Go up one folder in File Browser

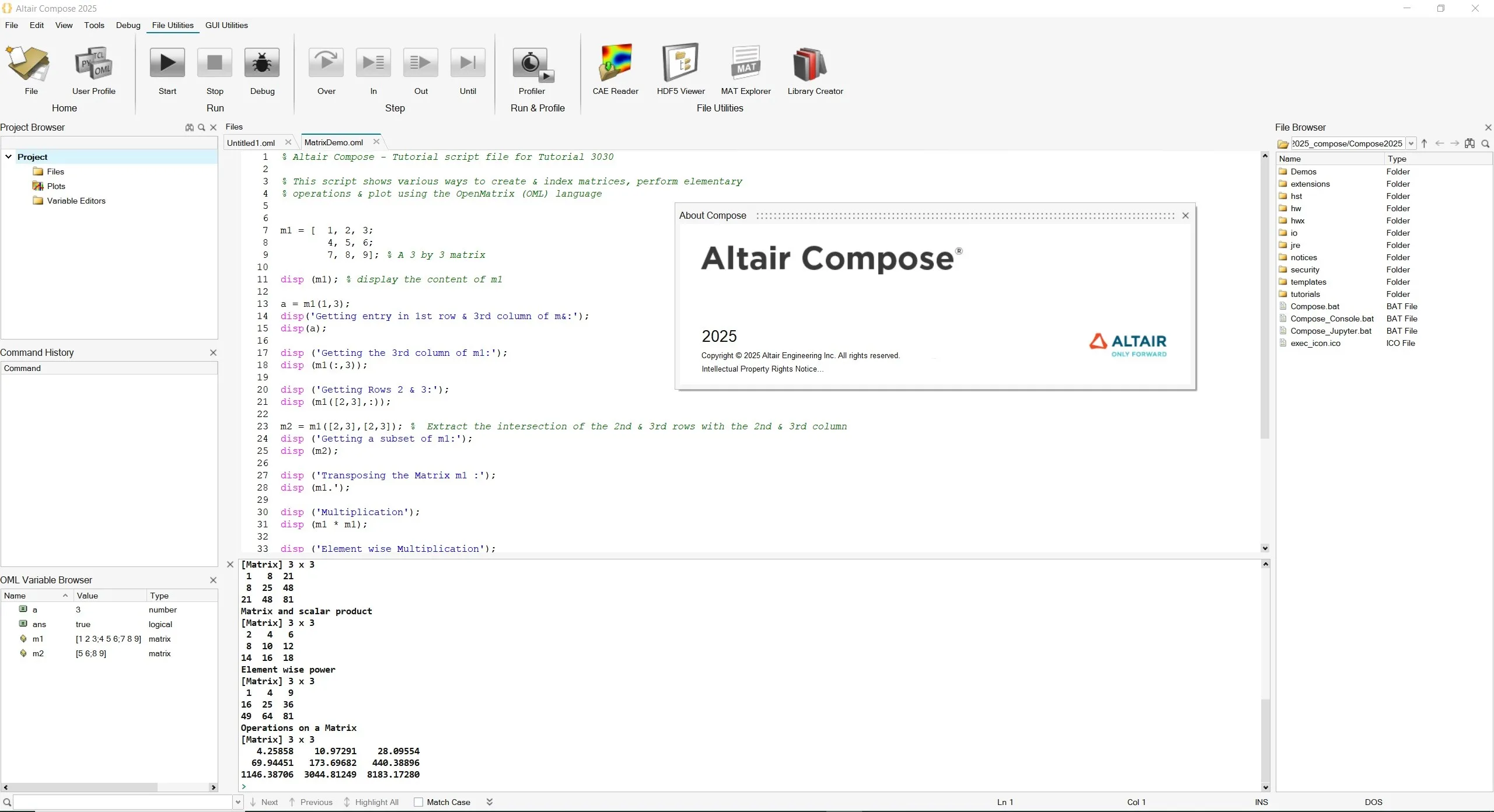tap(1424, 143)
